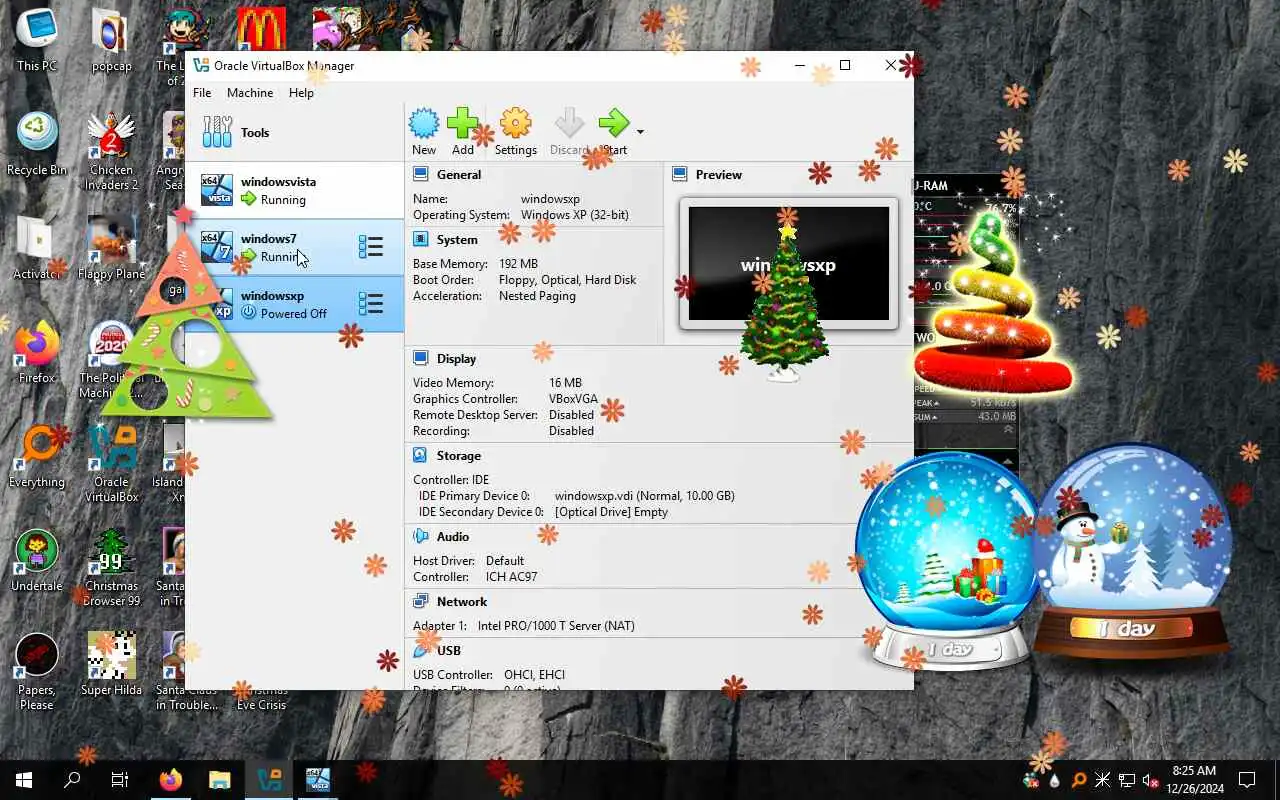The image size is (1280, 800).
Task: Open the System section header link
Action: pos(457,239)
